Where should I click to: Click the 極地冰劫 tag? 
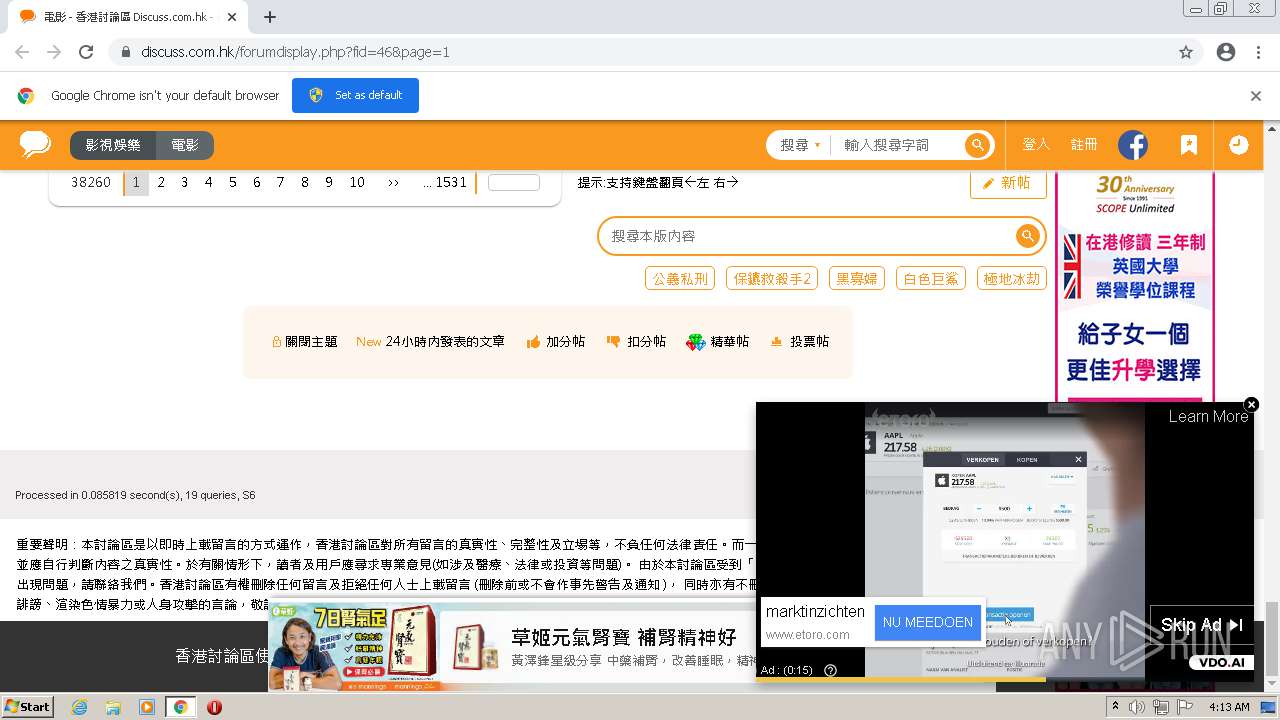[x=1012, y=278]
